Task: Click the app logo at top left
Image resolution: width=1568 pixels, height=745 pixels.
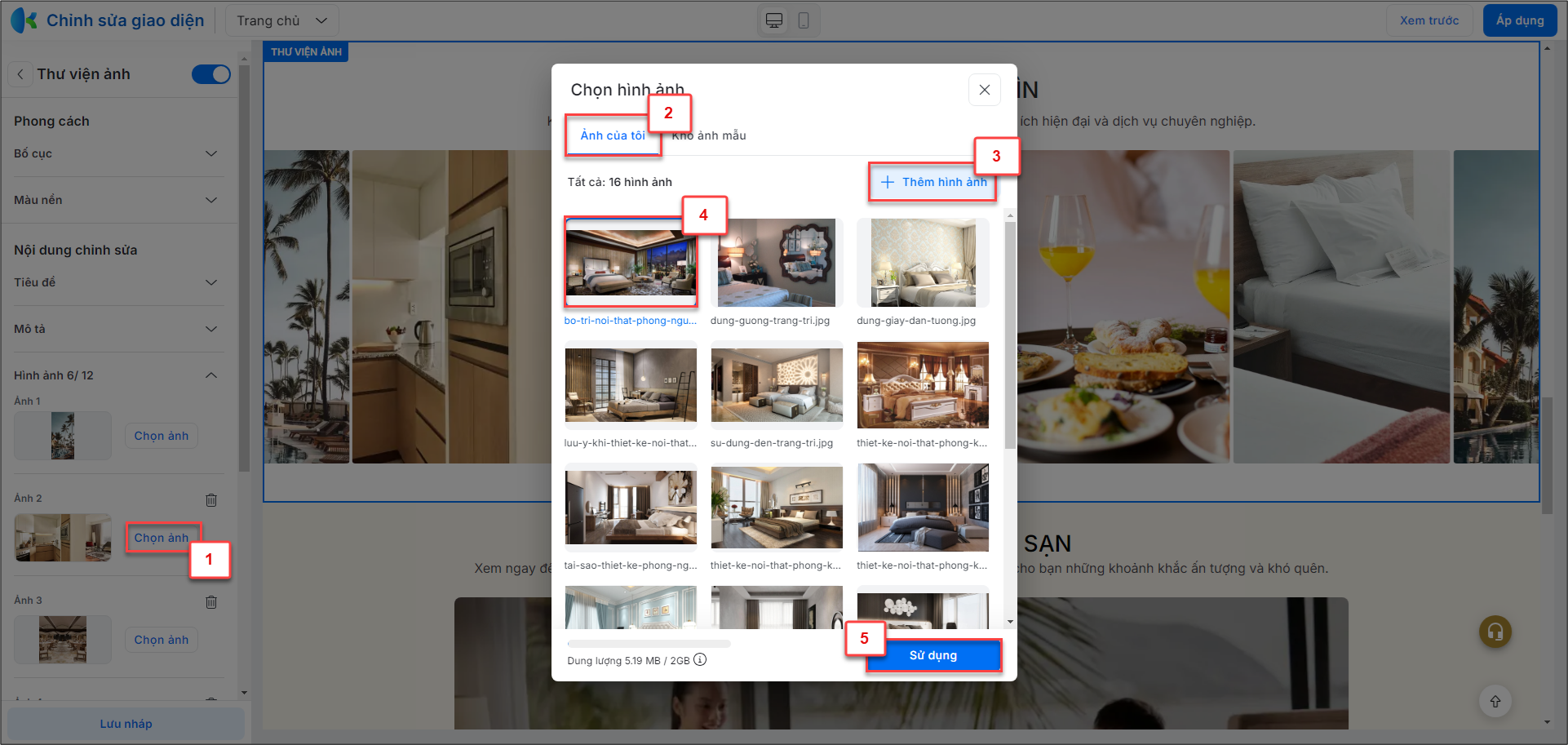Action: (x=24, y=20)
